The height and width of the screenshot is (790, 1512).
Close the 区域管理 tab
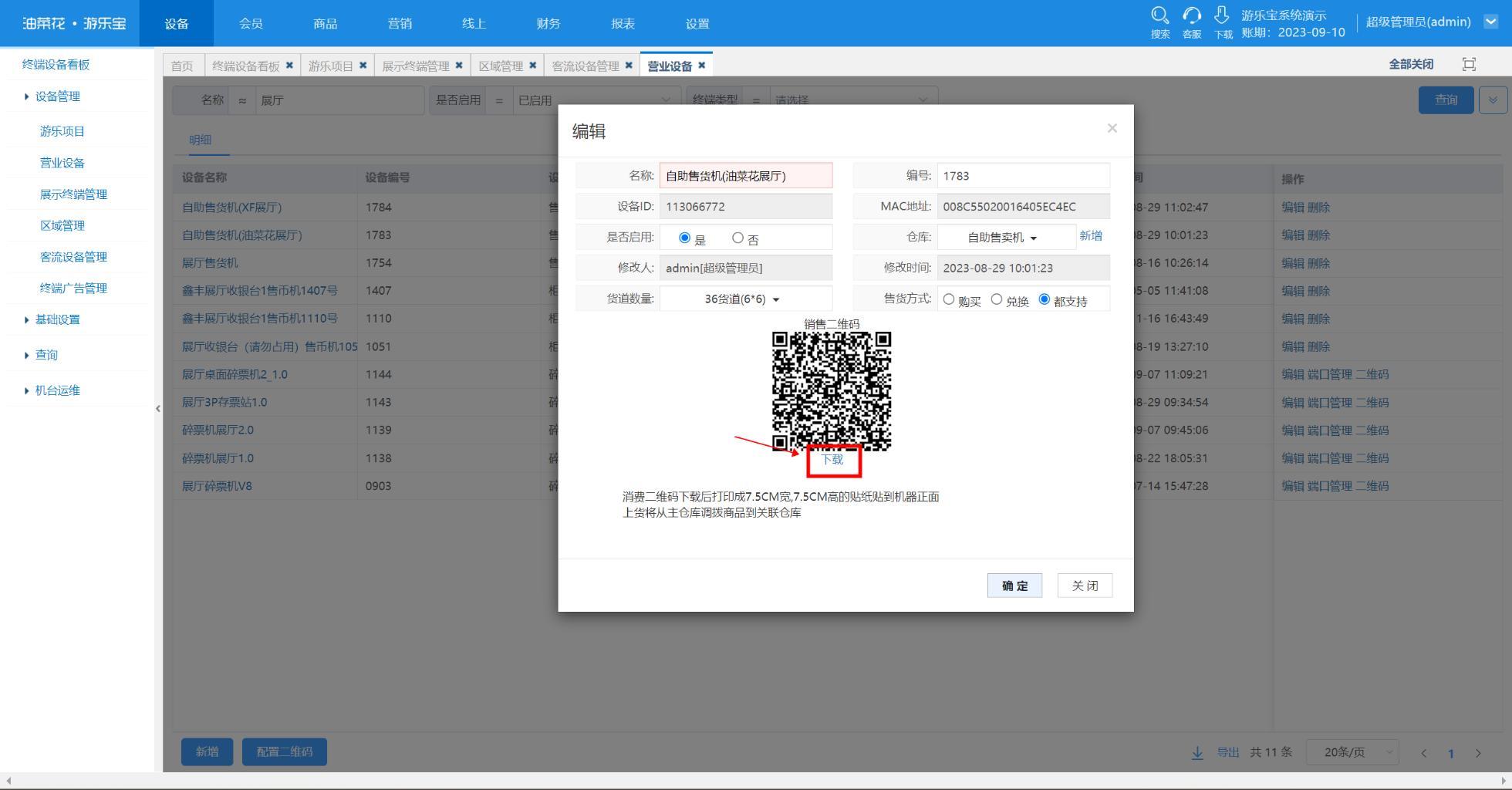(x=532, y=65)
